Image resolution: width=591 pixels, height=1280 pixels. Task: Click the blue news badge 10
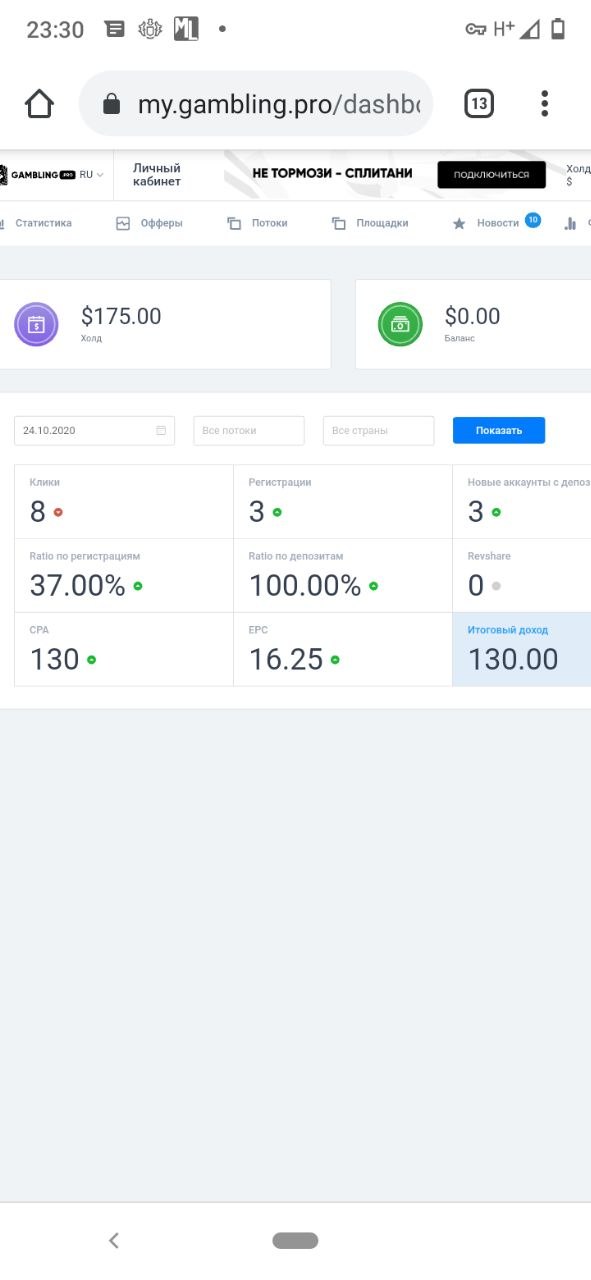[x=533, y=220]
